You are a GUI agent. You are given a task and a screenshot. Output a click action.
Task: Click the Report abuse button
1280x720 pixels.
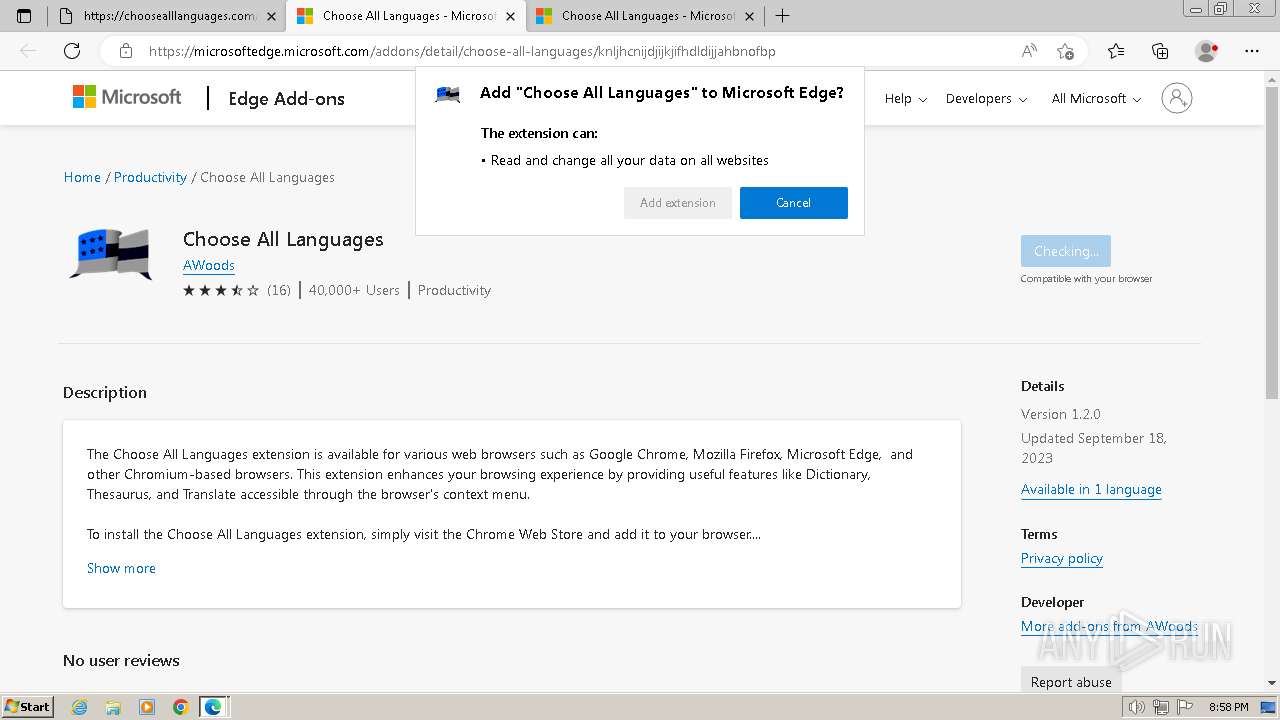pyautogui.click(x=1071, y=682)
